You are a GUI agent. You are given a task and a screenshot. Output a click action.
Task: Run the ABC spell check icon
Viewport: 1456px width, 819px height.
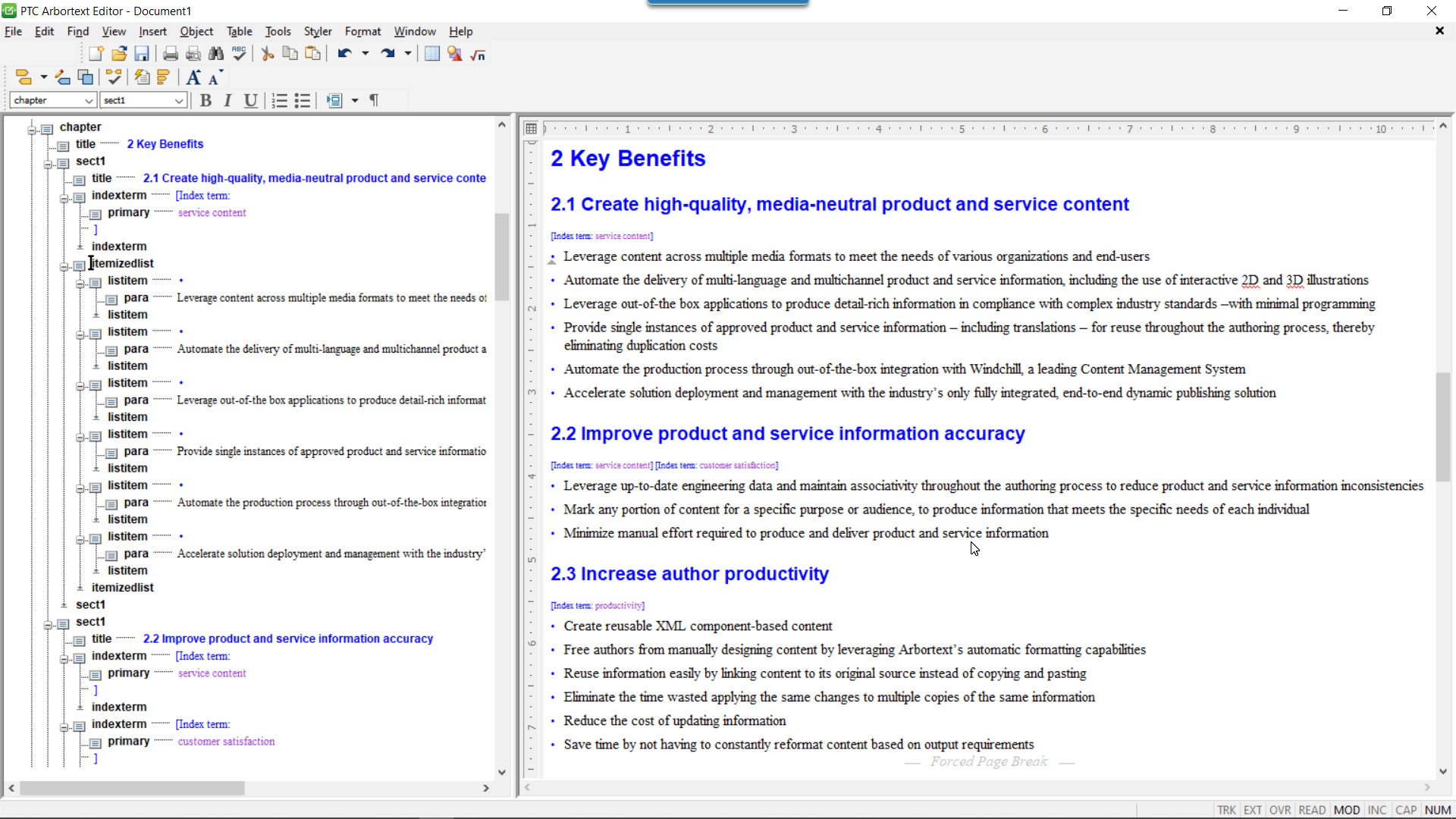pos(240,54)
